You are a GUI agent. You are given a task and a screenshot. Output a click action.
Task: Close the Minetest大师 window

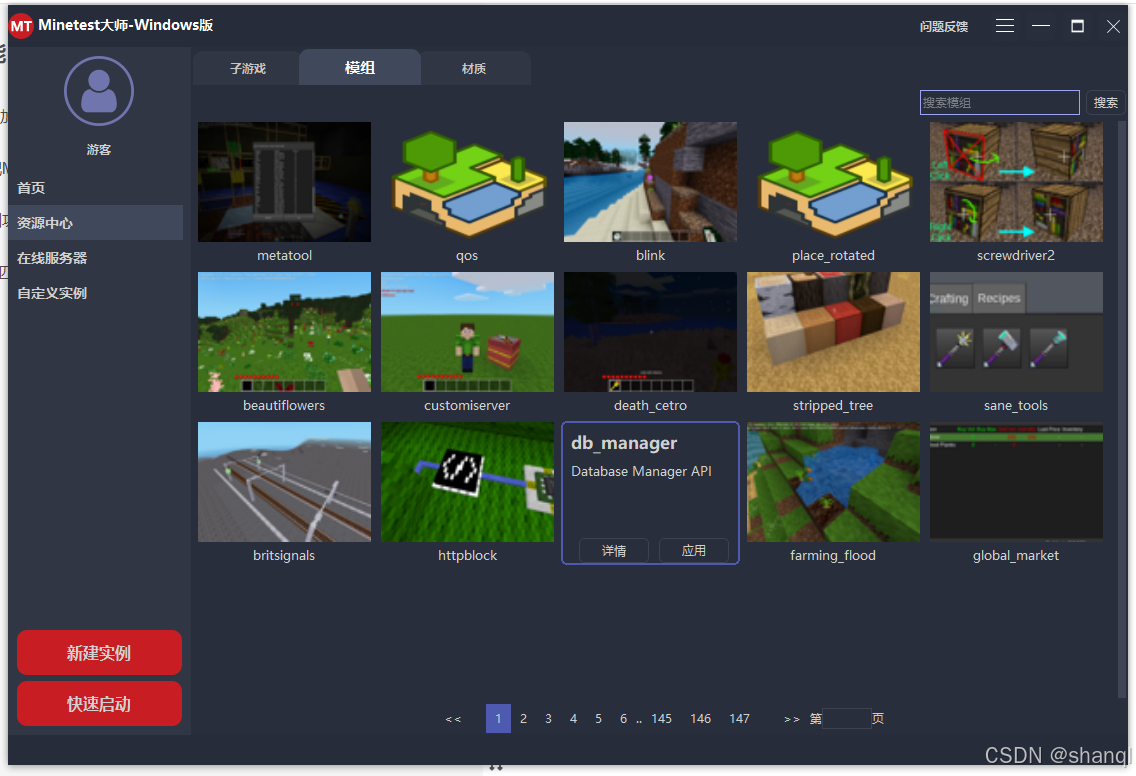point(1113,27)
